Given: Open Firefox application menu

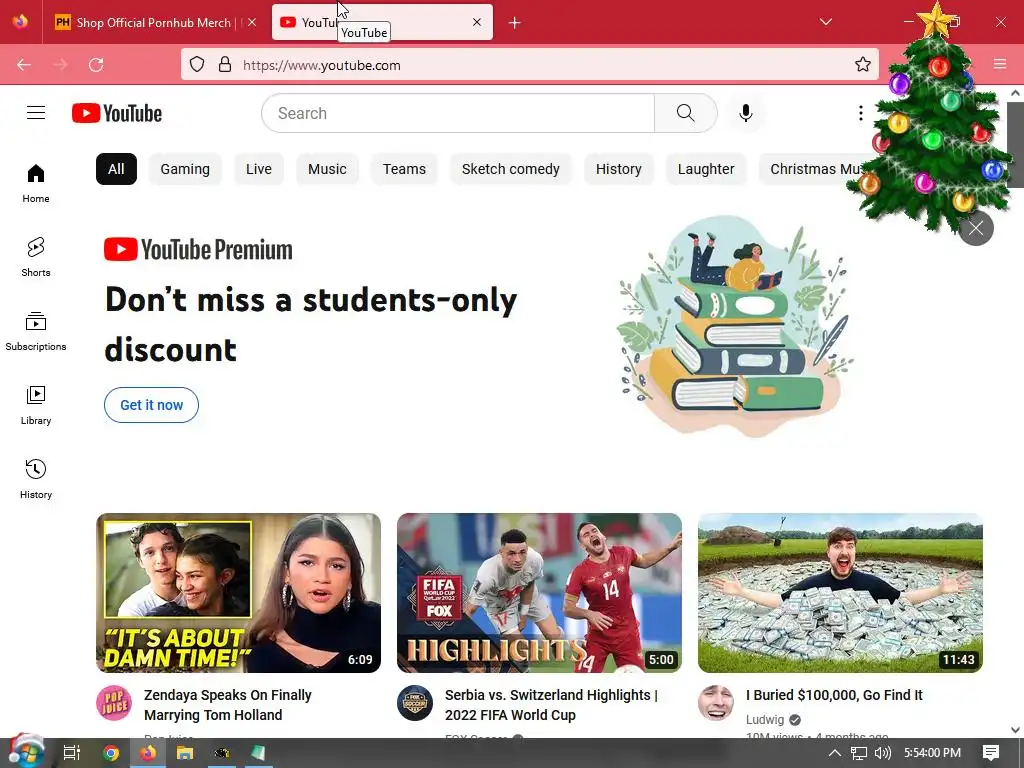Looking at the screenshot, I should coord(1000,64).
